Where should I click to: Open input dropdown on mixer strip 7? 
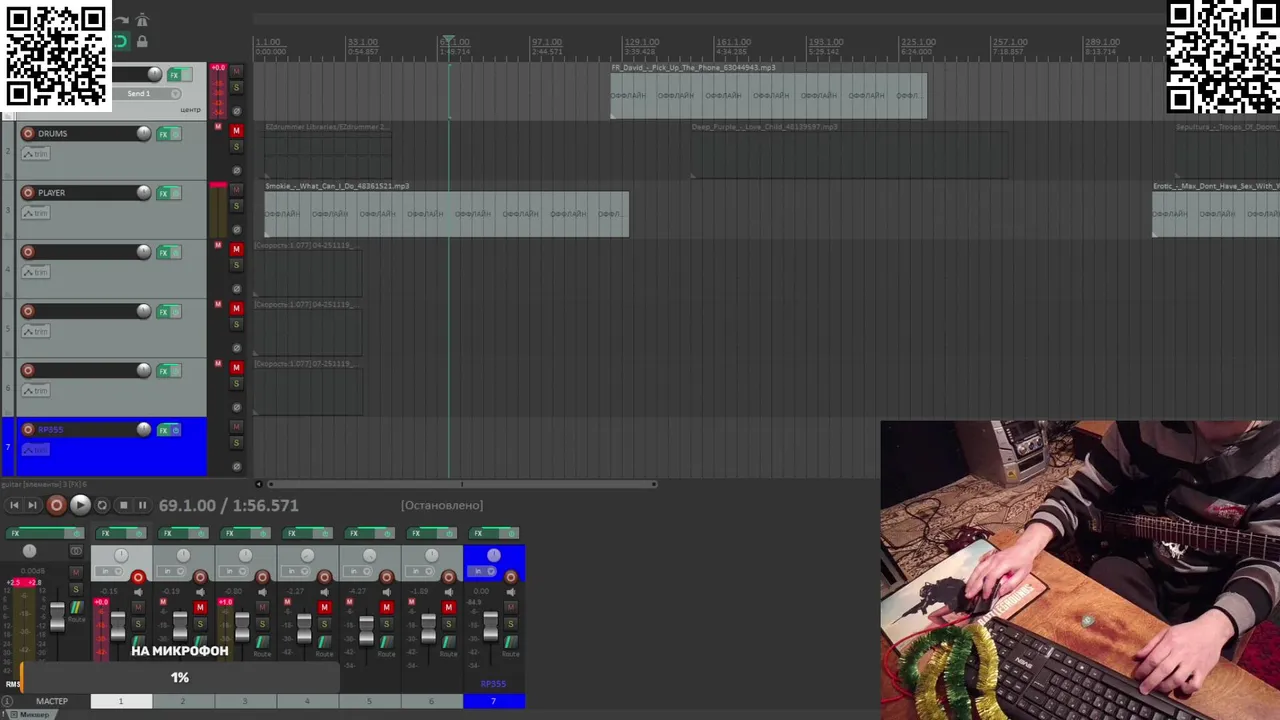(482, 572)
